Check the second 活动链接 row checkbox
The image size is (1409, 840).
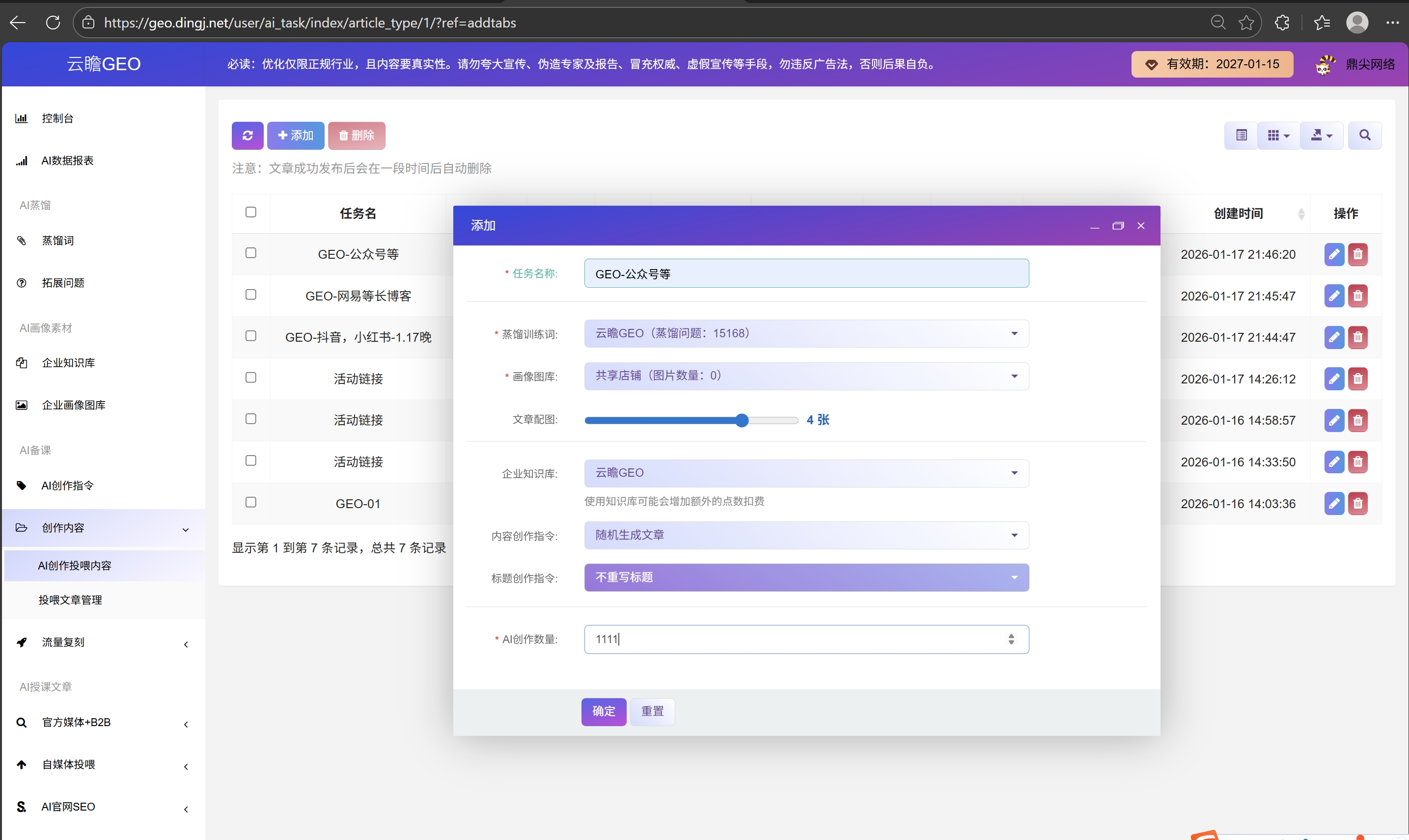[x=251, y=419]
